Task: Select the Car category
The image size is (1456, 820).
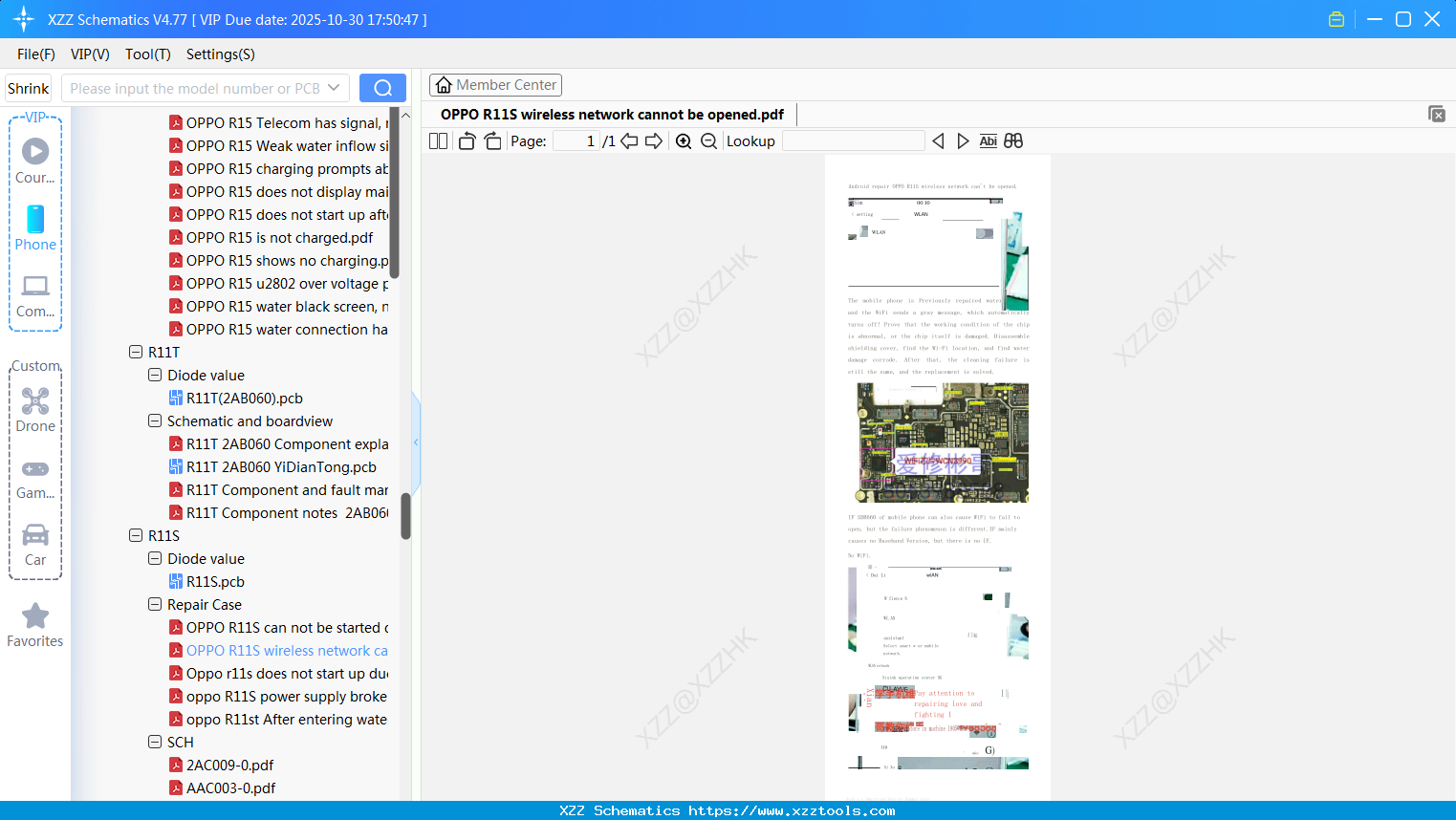Action: click(x=35, y=545)
